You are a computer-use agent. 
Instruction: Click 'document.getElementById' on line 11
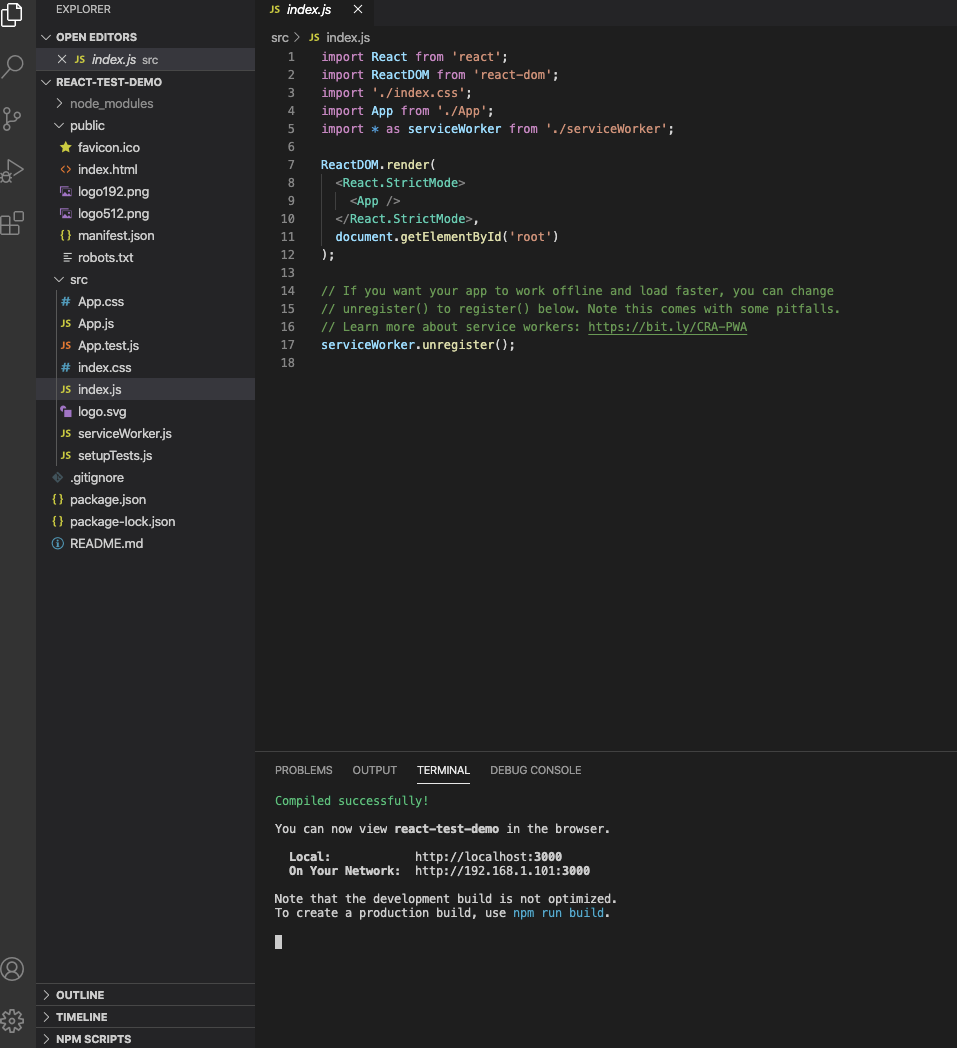[418, 237]
